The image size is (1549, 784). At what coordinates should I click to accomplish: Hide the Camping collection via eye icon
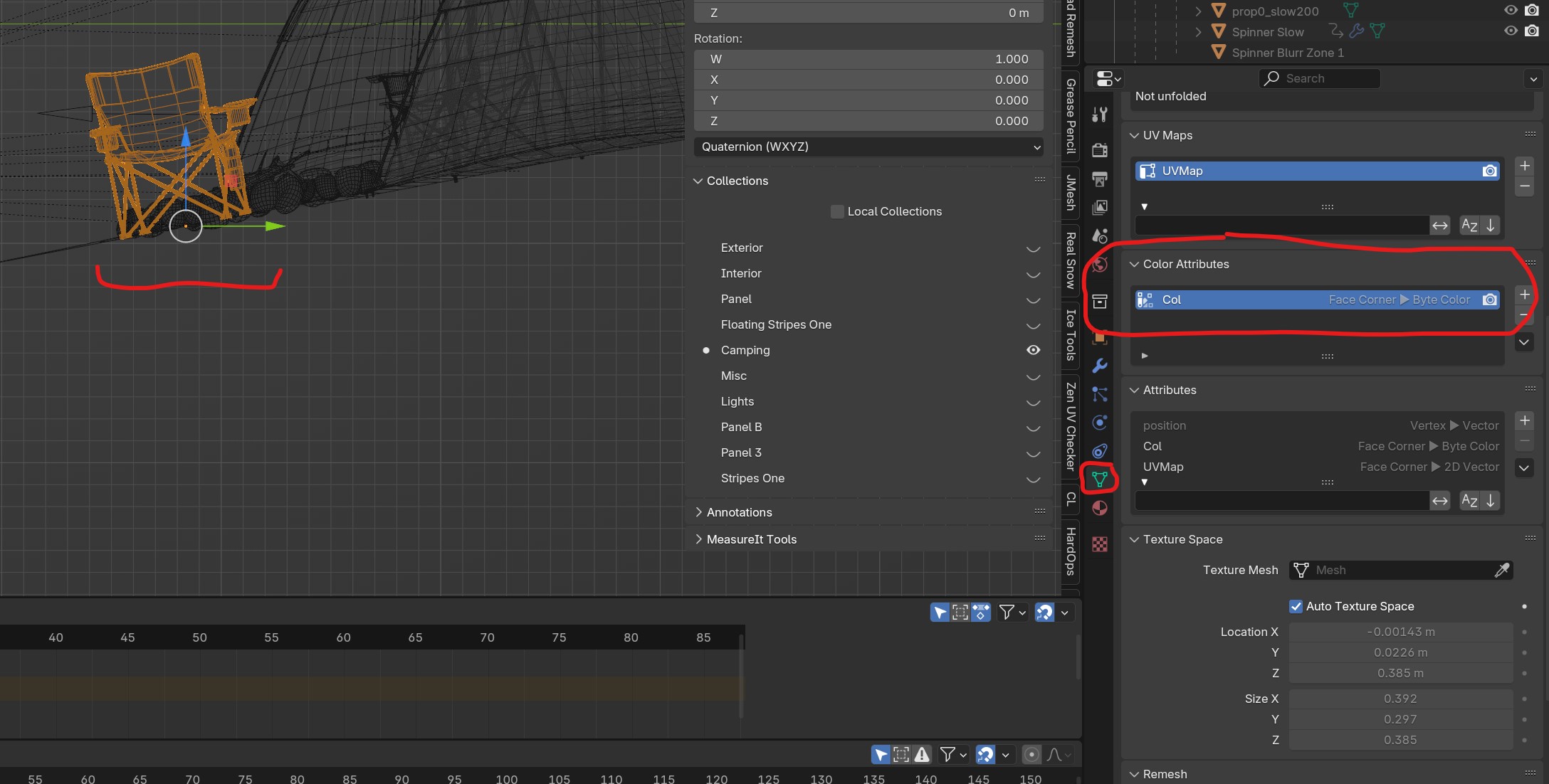coord(1033,350)
